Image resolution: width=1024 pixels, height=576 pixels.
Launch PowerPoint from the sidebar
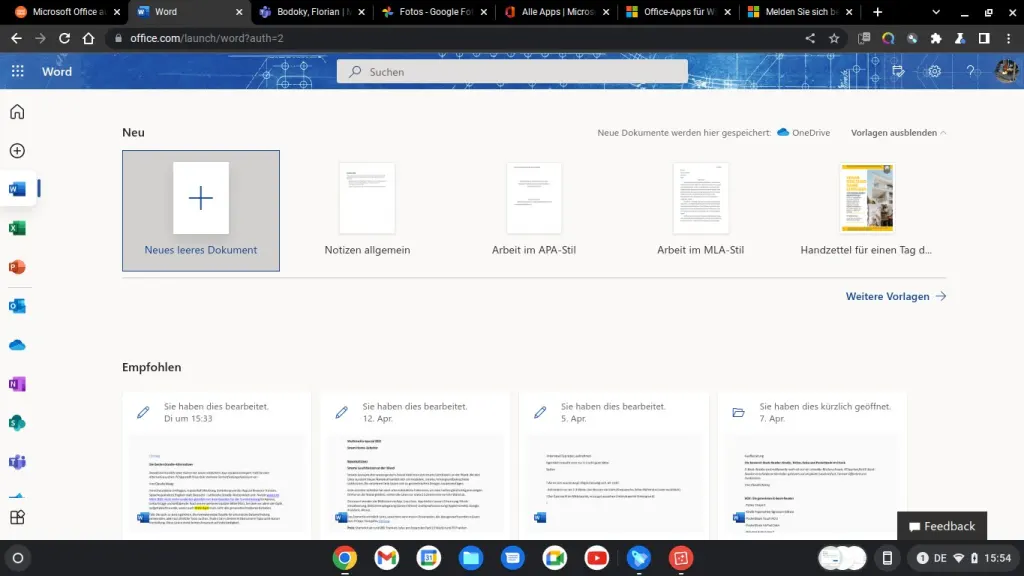[x=17, y=267]
